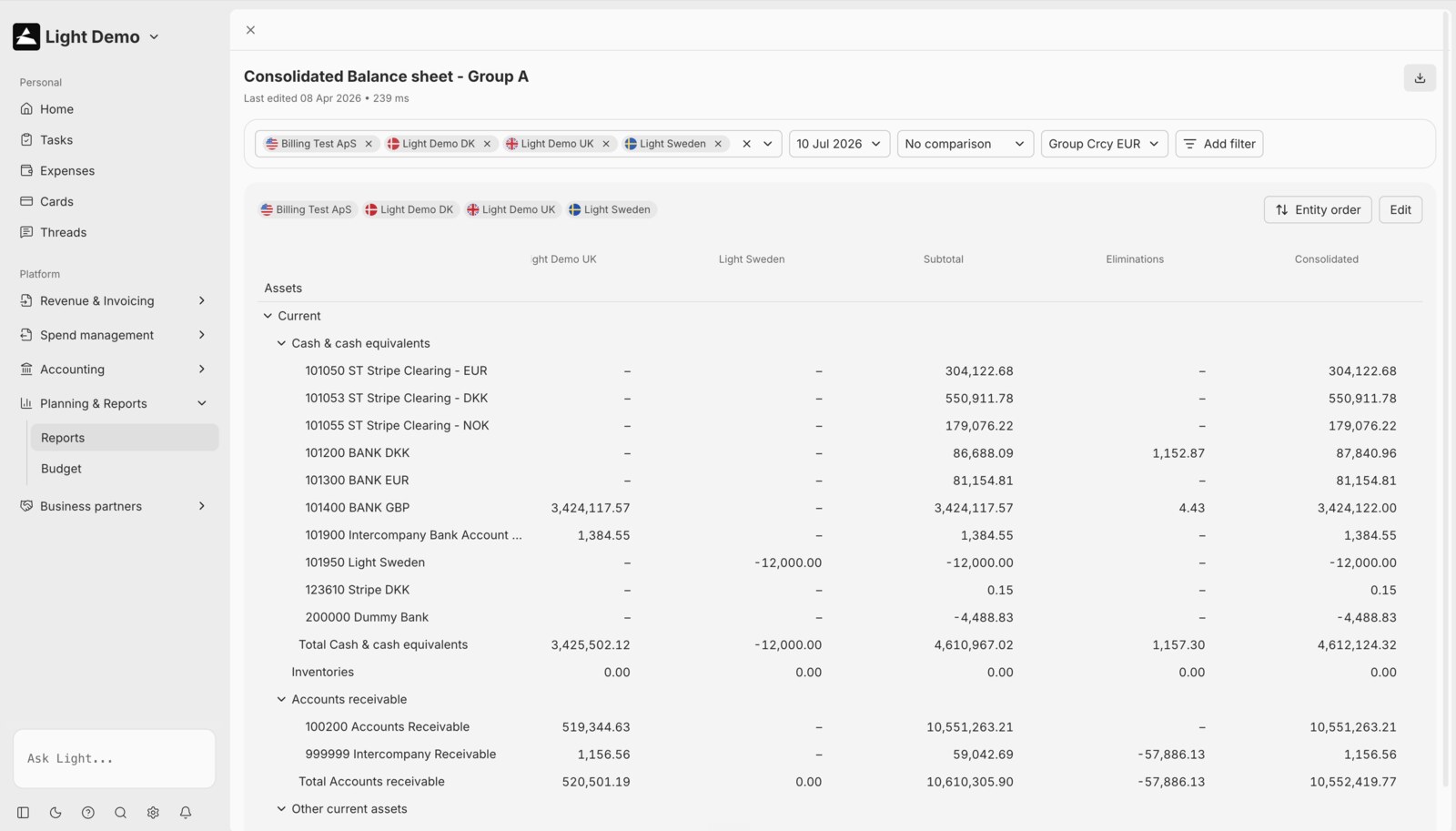Screen dimensions: 1456x831
Task: Open the help question mark icon
Action: tap(88, 813)
